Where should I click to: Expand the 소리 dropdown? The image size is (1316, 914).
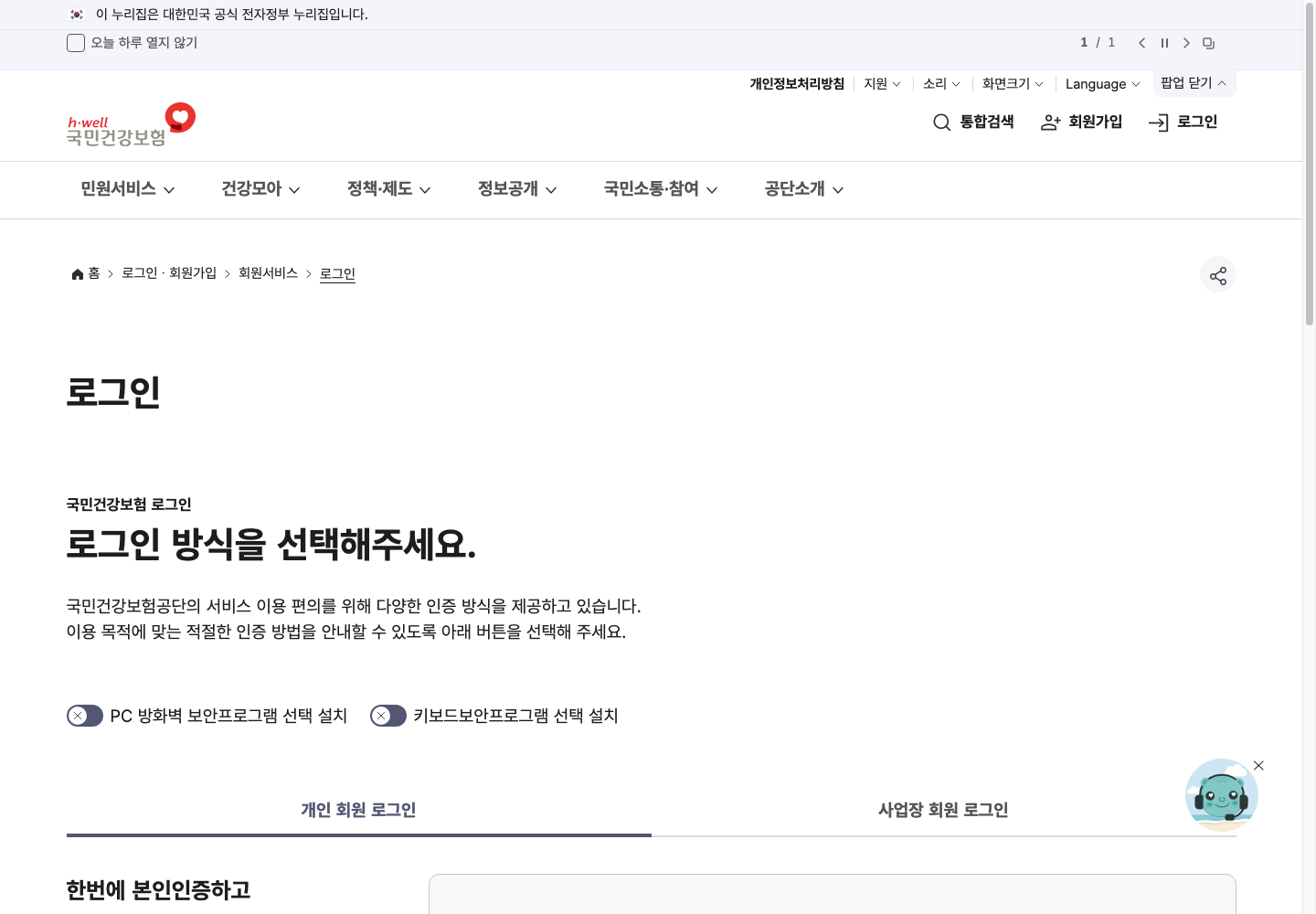coord(941,84)
